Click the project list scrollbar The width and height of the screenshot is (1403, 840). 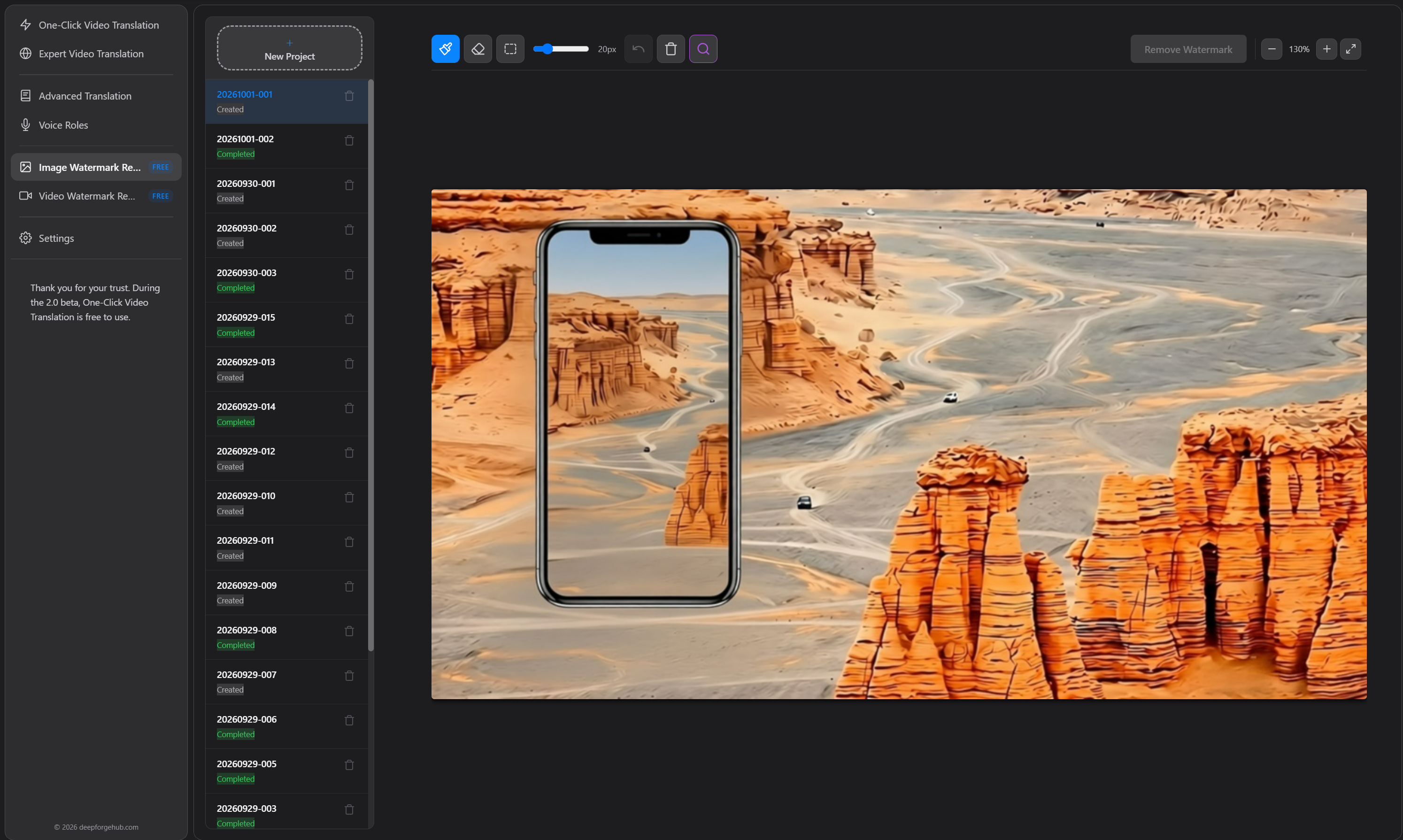370,365
